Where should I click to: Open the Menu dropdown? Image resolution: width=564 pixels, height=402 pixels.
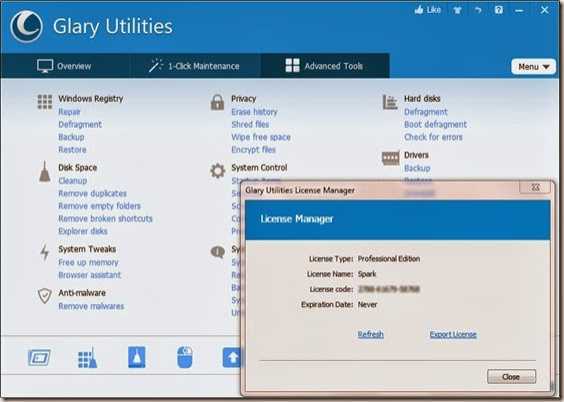click(533, 67)
